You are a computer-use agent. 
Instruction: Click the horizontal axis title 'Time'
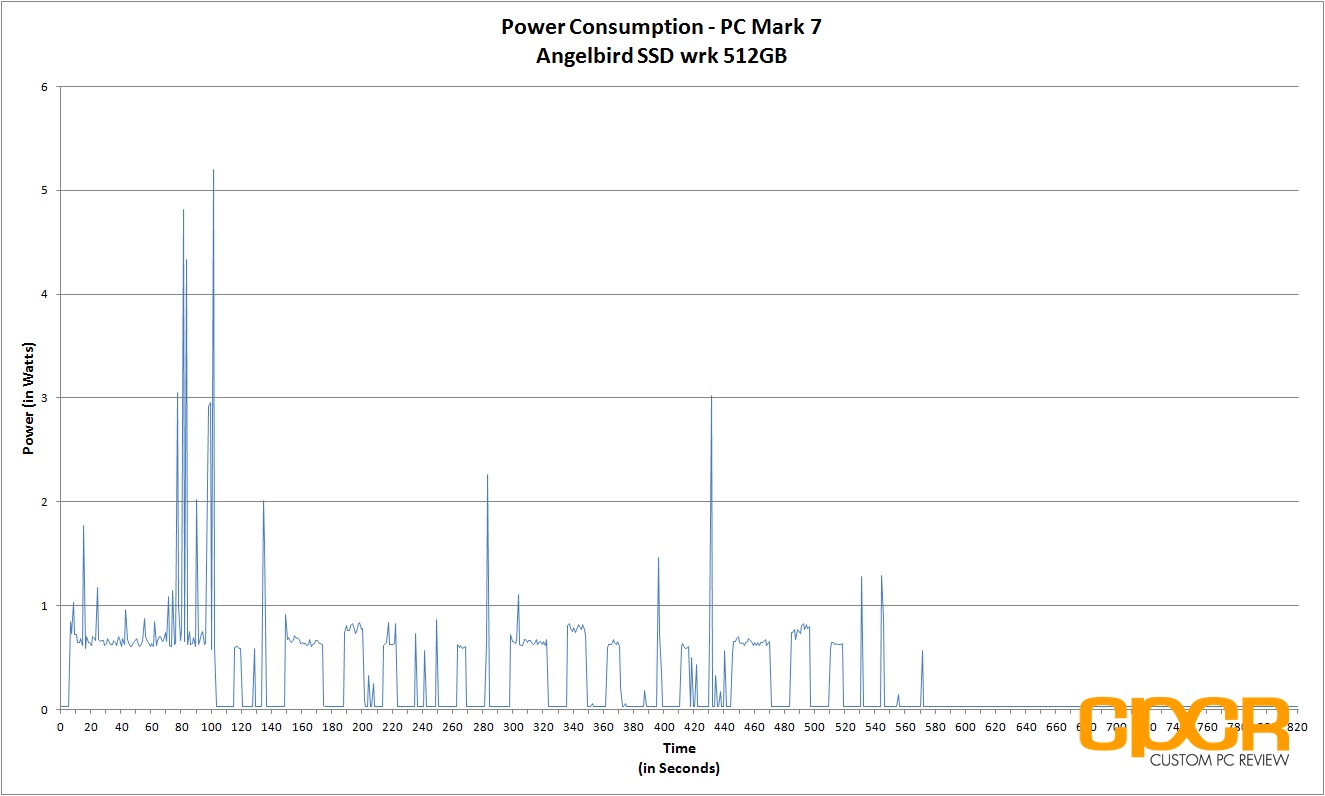[x=678, y=748]
